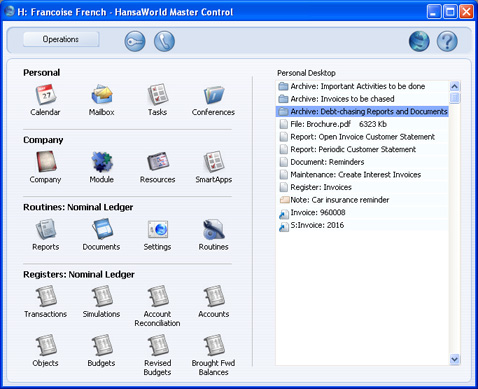478x389 pixels.
Task: Open the Conferences icon
Action: tap(213, 95)
